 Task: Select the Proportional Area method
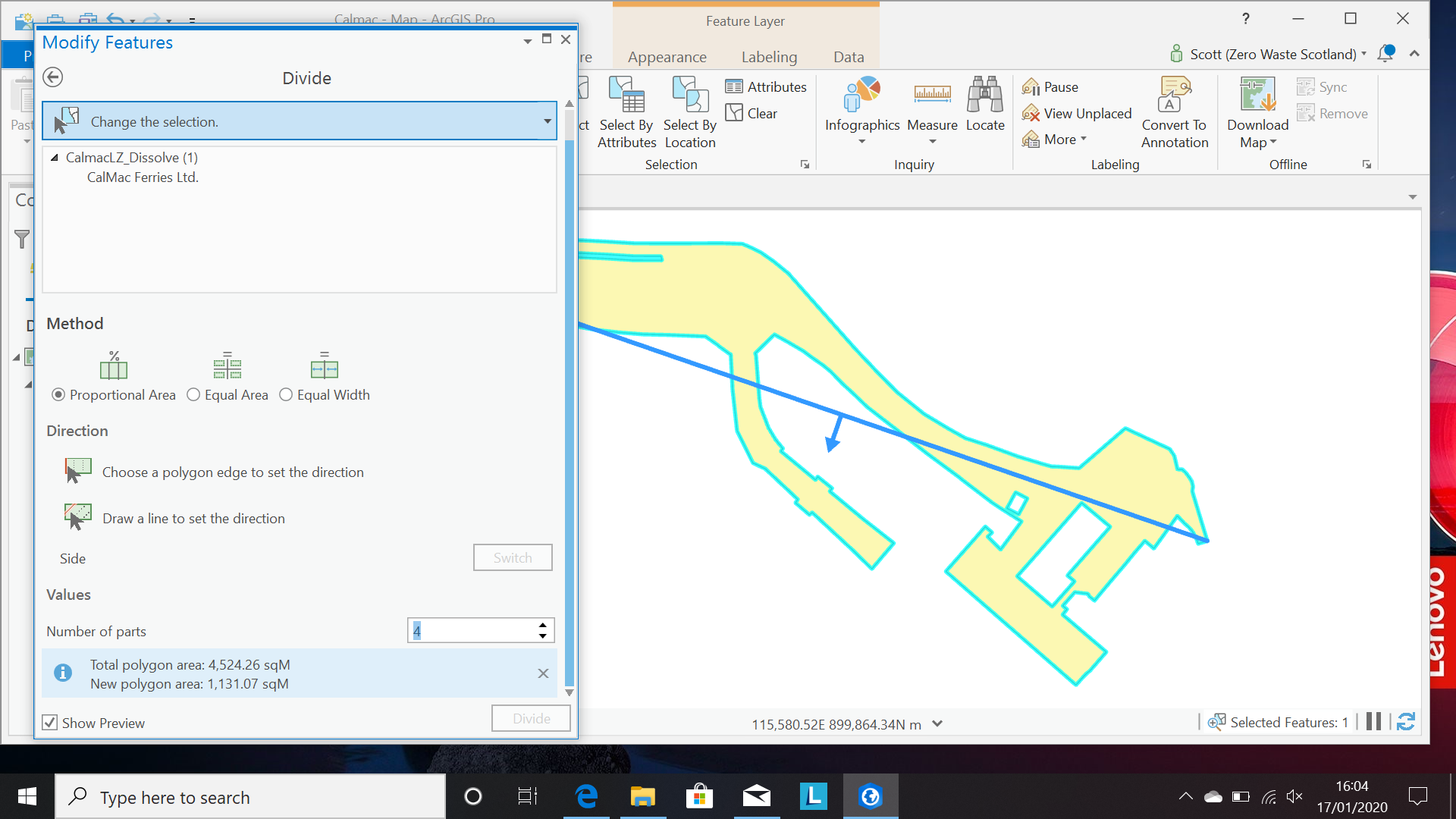tap(58, 394)
